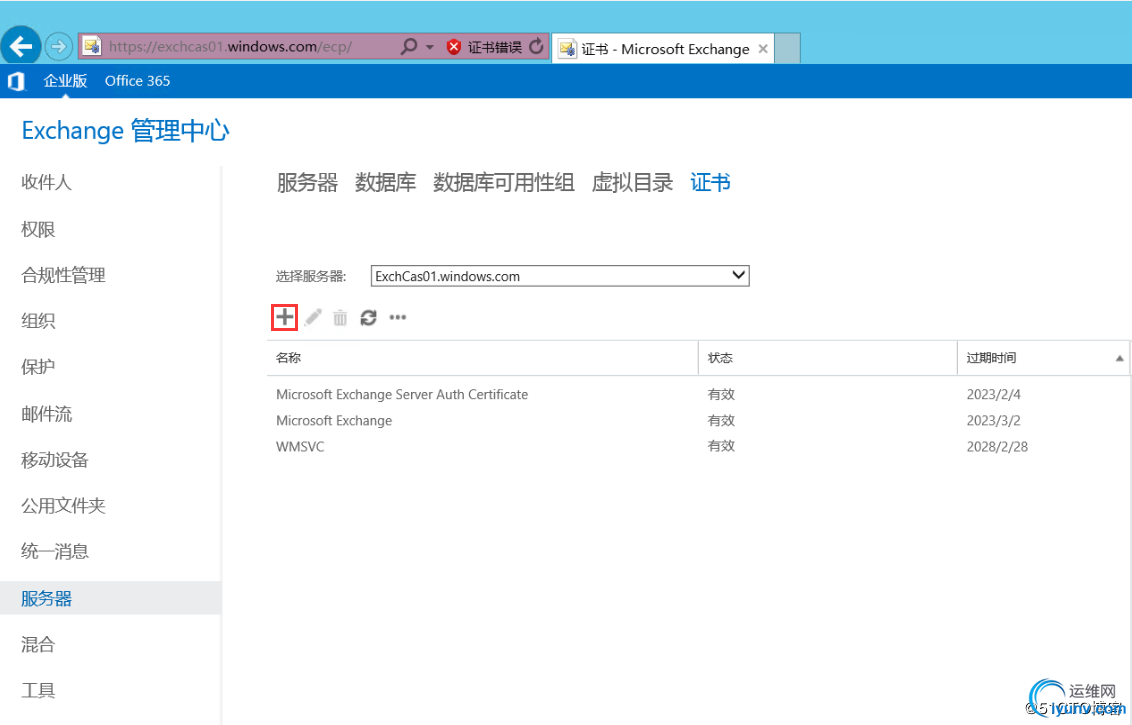Select the Microsoft Exchange certificate row
Image resolution: width=1132 pixels, height=725 pixels.
[x=699, y=420]
